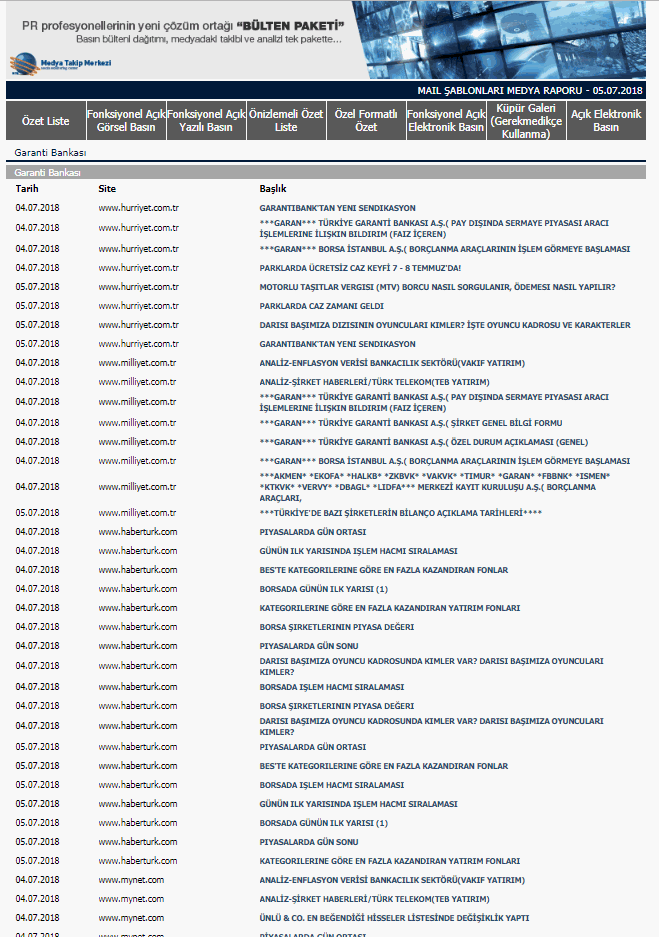659x937 pixels.
Task: Open the AKMEN EKOFA HALKB headline
Action: (x=435, y=487)
